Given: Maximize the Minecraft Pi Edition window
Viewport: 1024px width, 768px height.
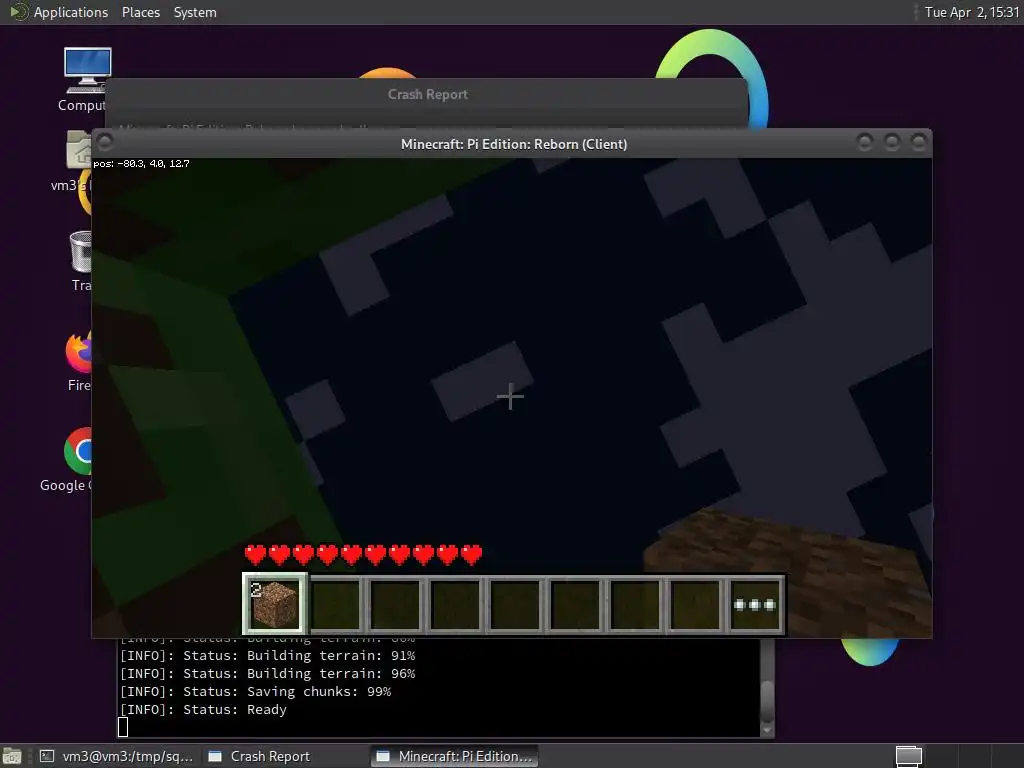Looking at the screenshot, I should [x=891, y=142].
